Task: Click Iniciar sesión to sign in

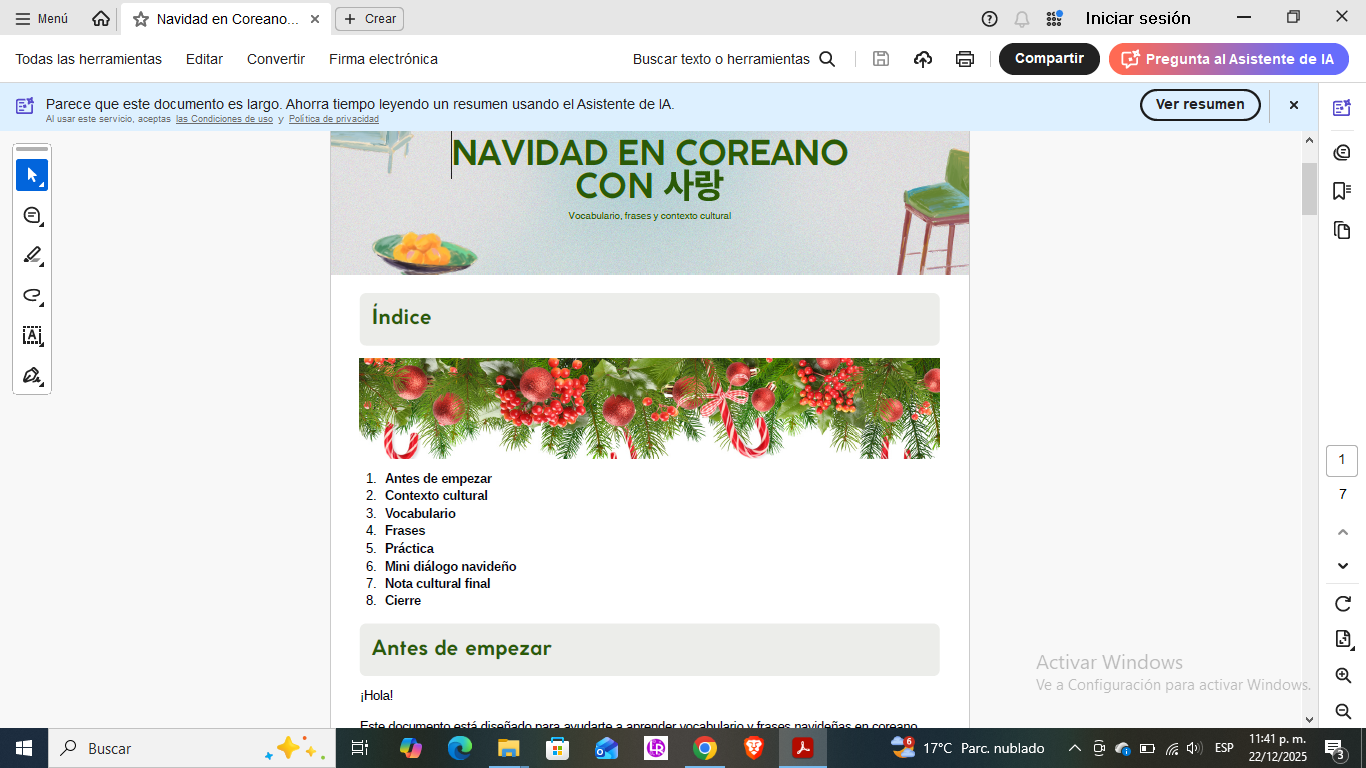Action: 1138,18
